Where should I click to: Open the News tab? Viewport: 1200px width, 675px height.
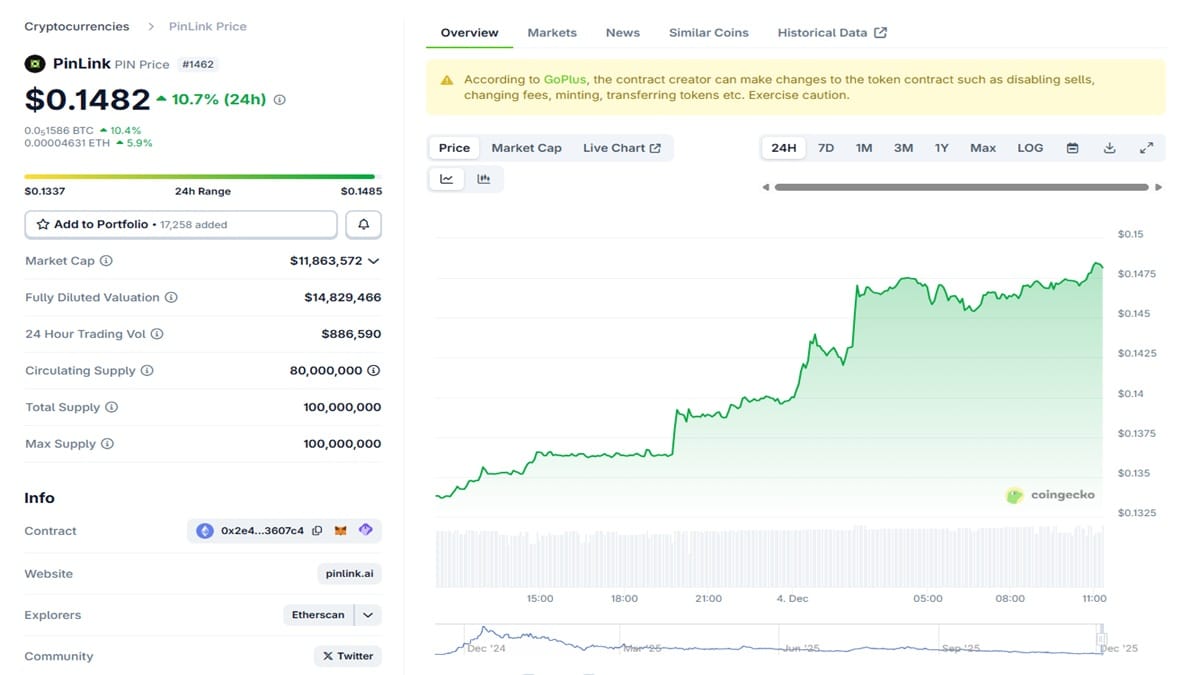coord(622,32)
